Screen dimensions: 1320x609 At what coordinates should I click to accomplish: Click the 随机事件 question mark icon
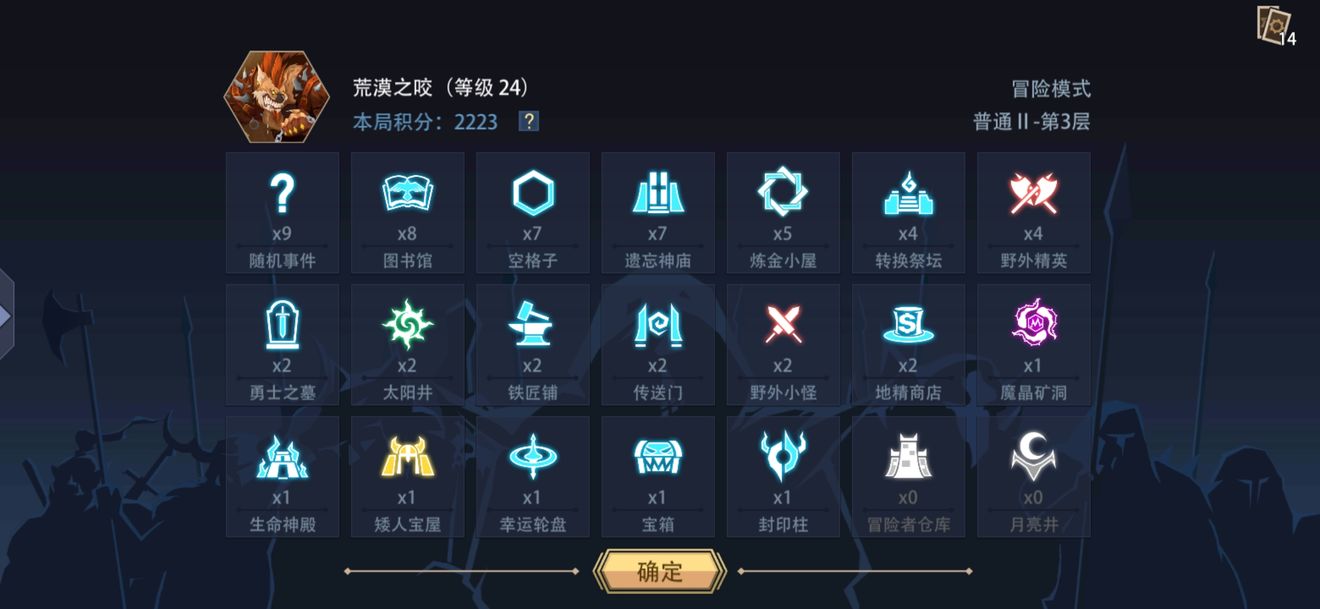(283, 193)
